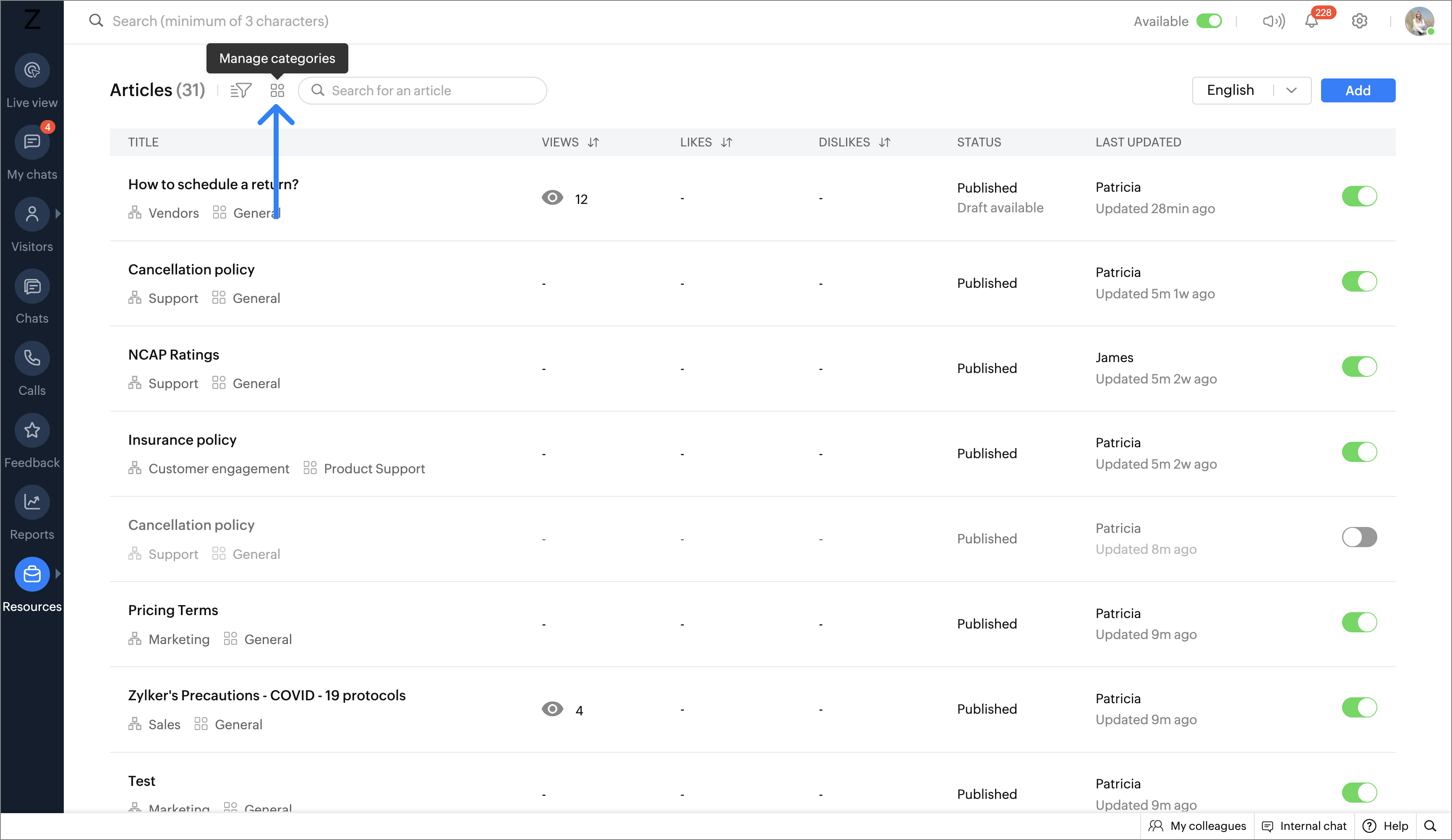Open the My colleagues tab

click(x=1197, y=826)
